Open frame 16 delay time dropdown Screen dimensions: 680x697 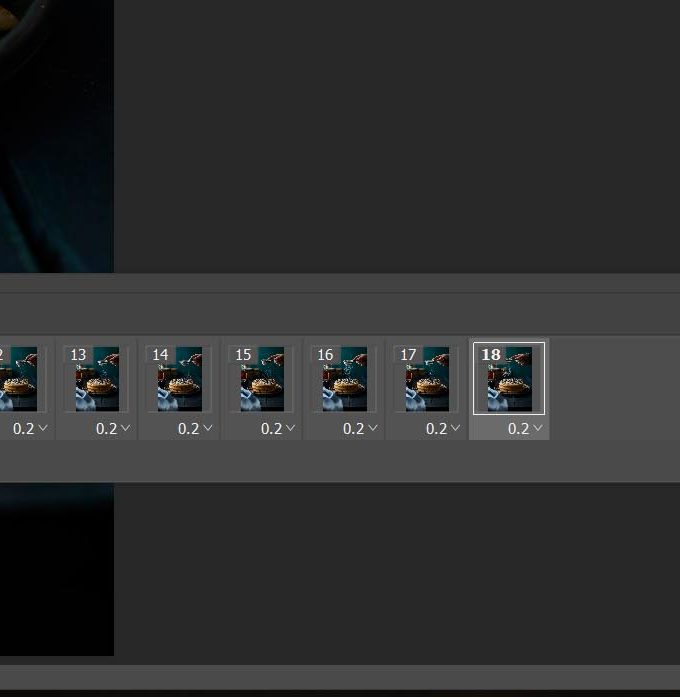point(360,429)
